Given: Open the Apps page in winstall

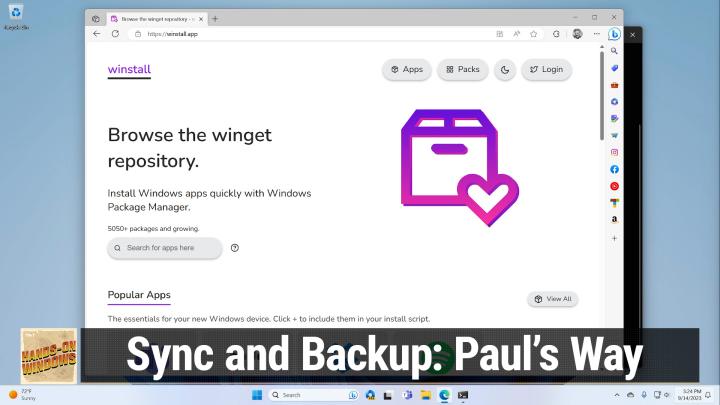Looking at the screenshot, I should (x=407, y=70).
